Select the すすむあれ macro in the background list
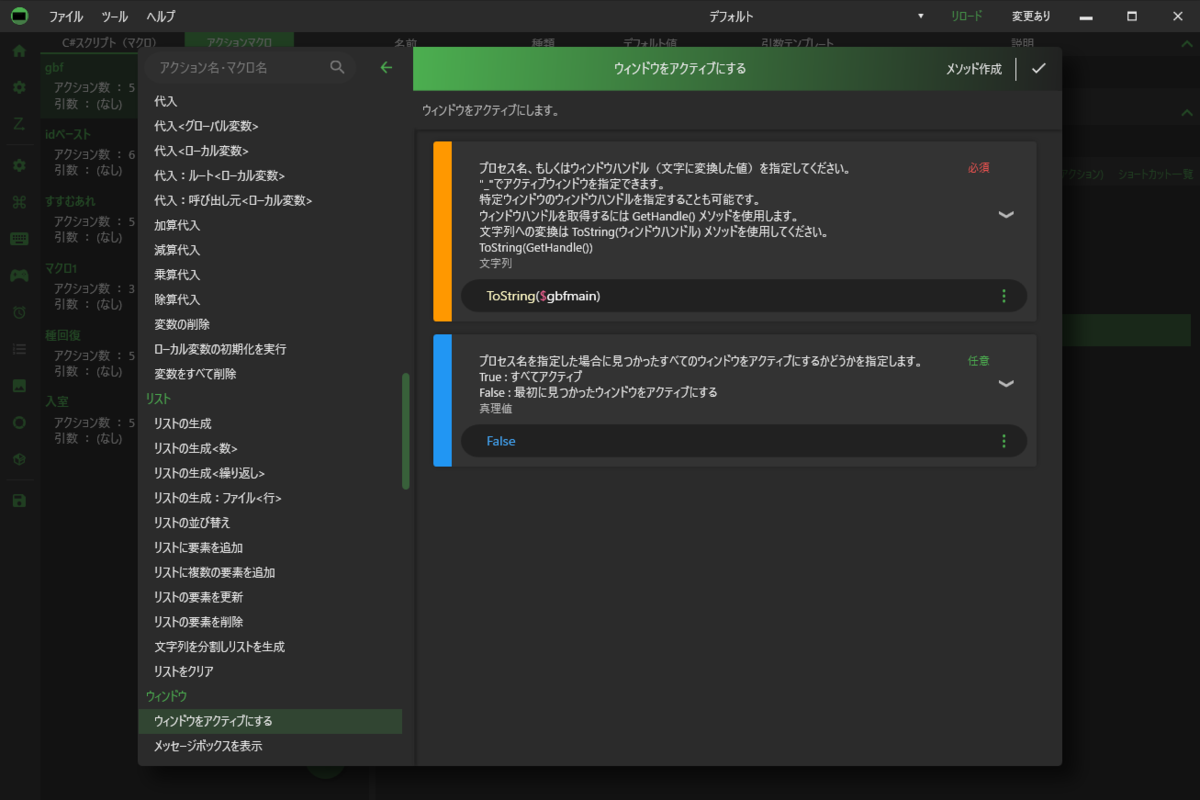The image size is (1200, 800). [x=90, y=220]
